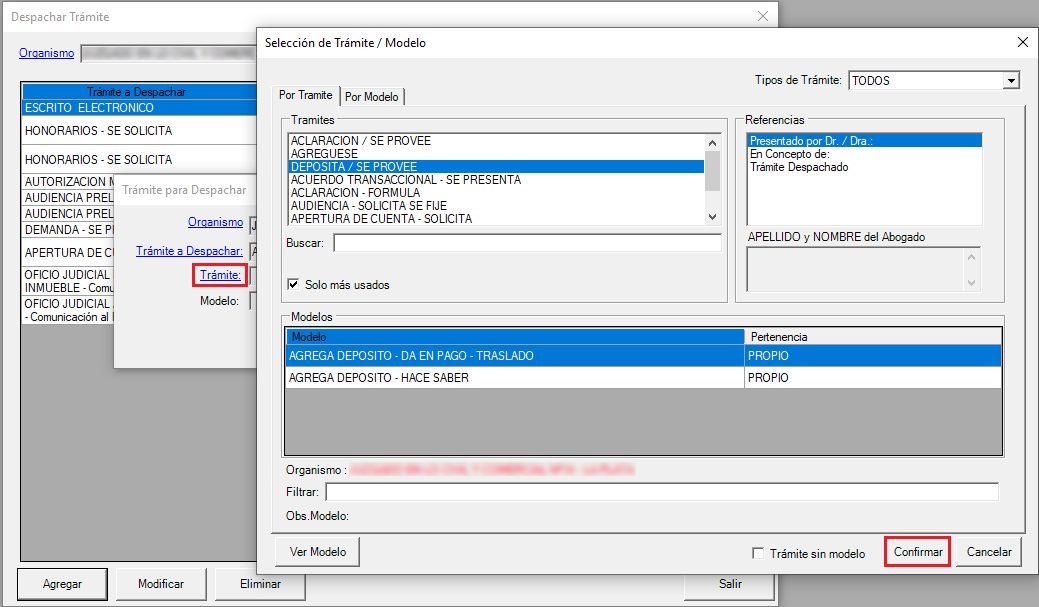The height and width of the screenshot is (607, 1039).
Task: Focus the Filtrar input field
Action: 661,492
